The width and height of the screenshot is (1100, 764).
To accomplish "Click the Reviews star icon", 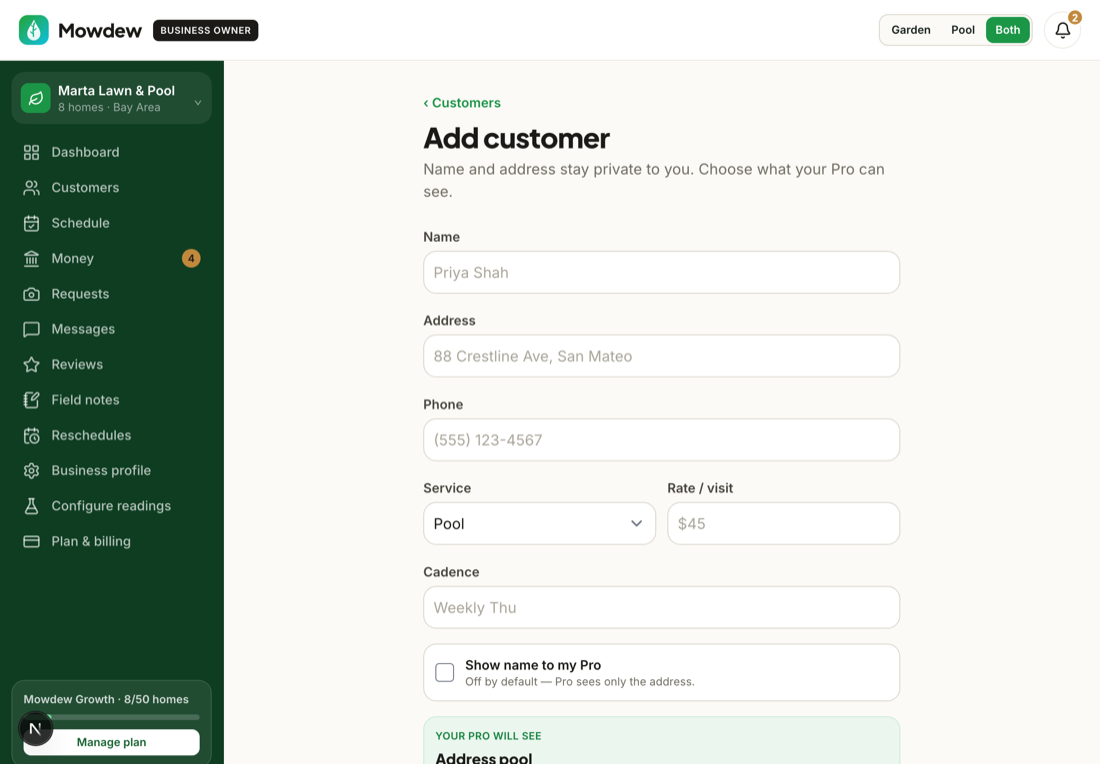I will [x=32, y=364].
